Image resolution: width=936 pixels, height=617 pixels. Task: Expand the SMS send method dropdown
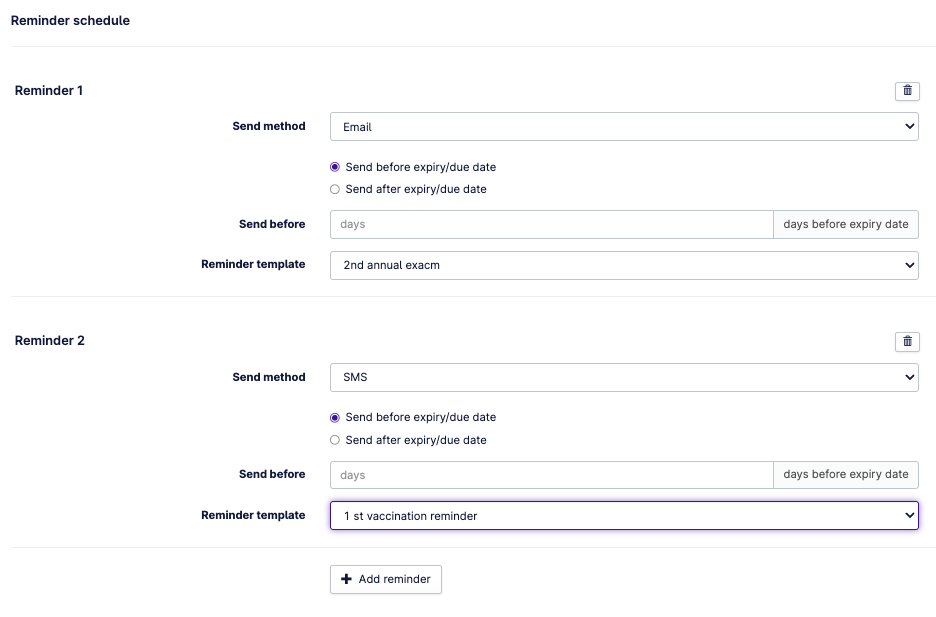coord(624,377)
